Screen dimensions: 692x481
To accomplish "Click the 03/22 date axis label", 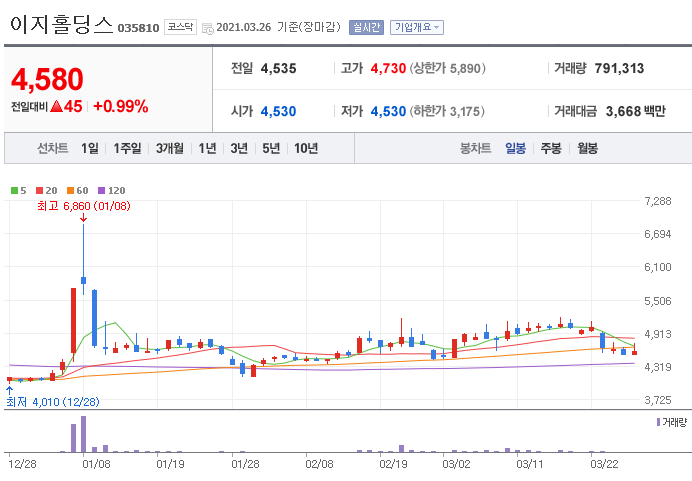I will pos(605,464).
